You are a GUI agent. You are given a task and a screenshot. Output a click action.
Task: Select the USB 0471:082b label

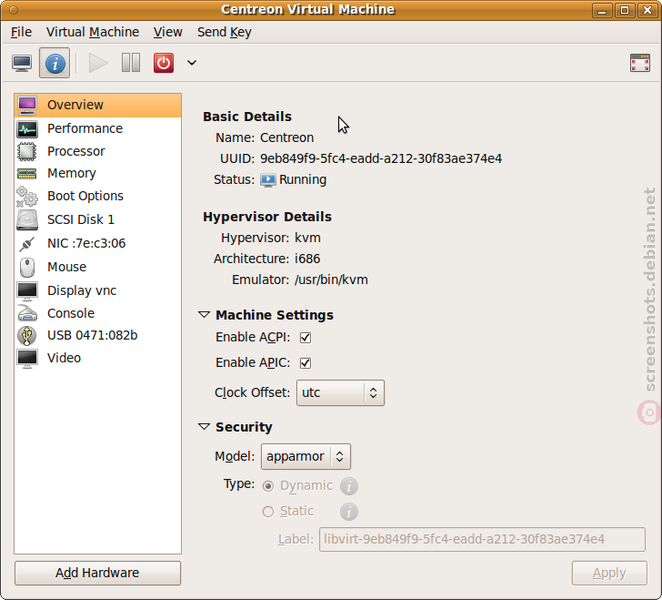[92, 336]
